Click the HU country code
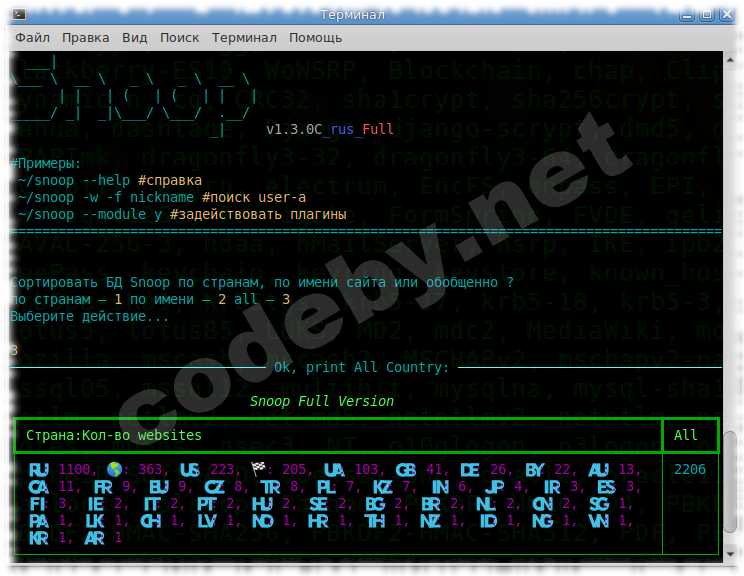This screenshot has width=744, height=576. tap(262, 504)
